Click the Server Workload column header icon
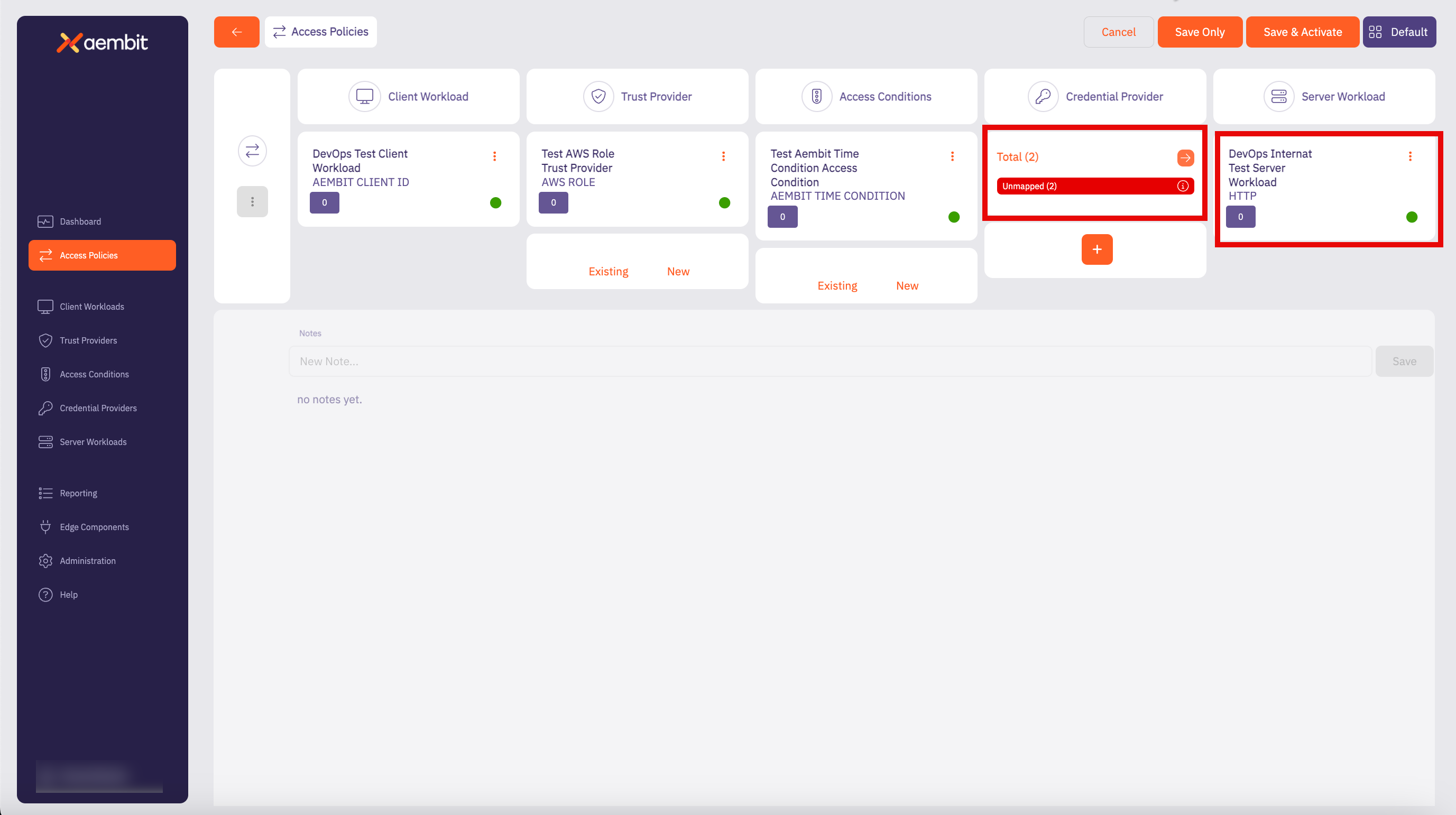Viewport: 1456px width, 815px height. [x=1278, y=97]
